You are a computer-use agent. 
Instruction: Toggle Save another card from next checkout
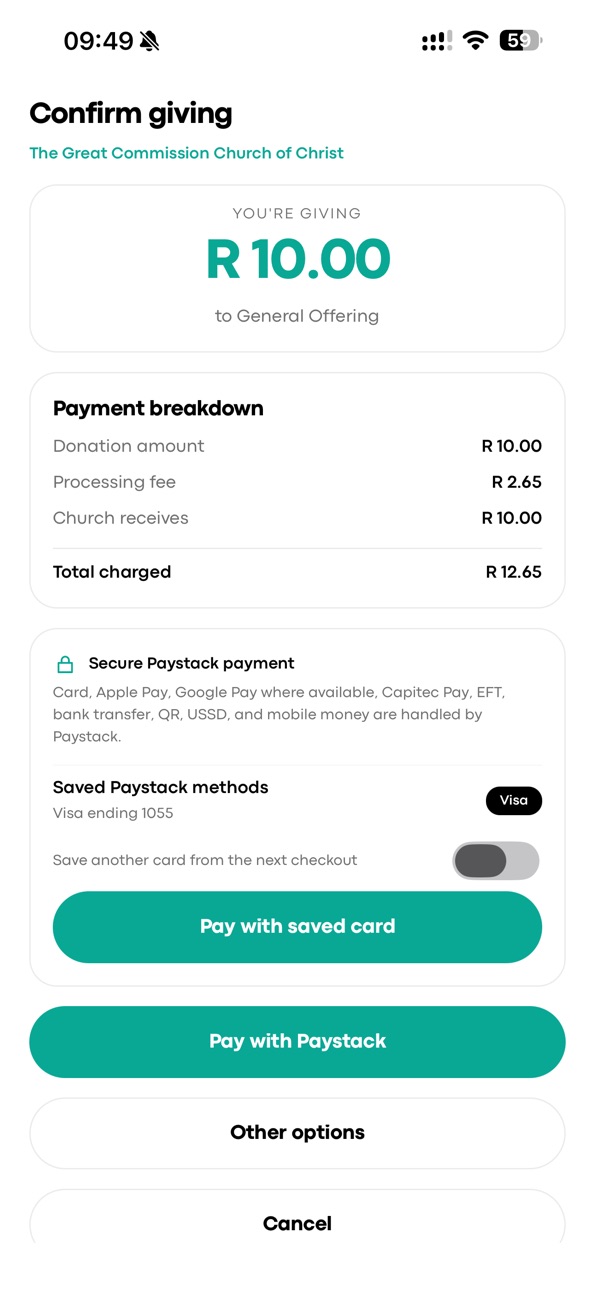tap(496, 860)
